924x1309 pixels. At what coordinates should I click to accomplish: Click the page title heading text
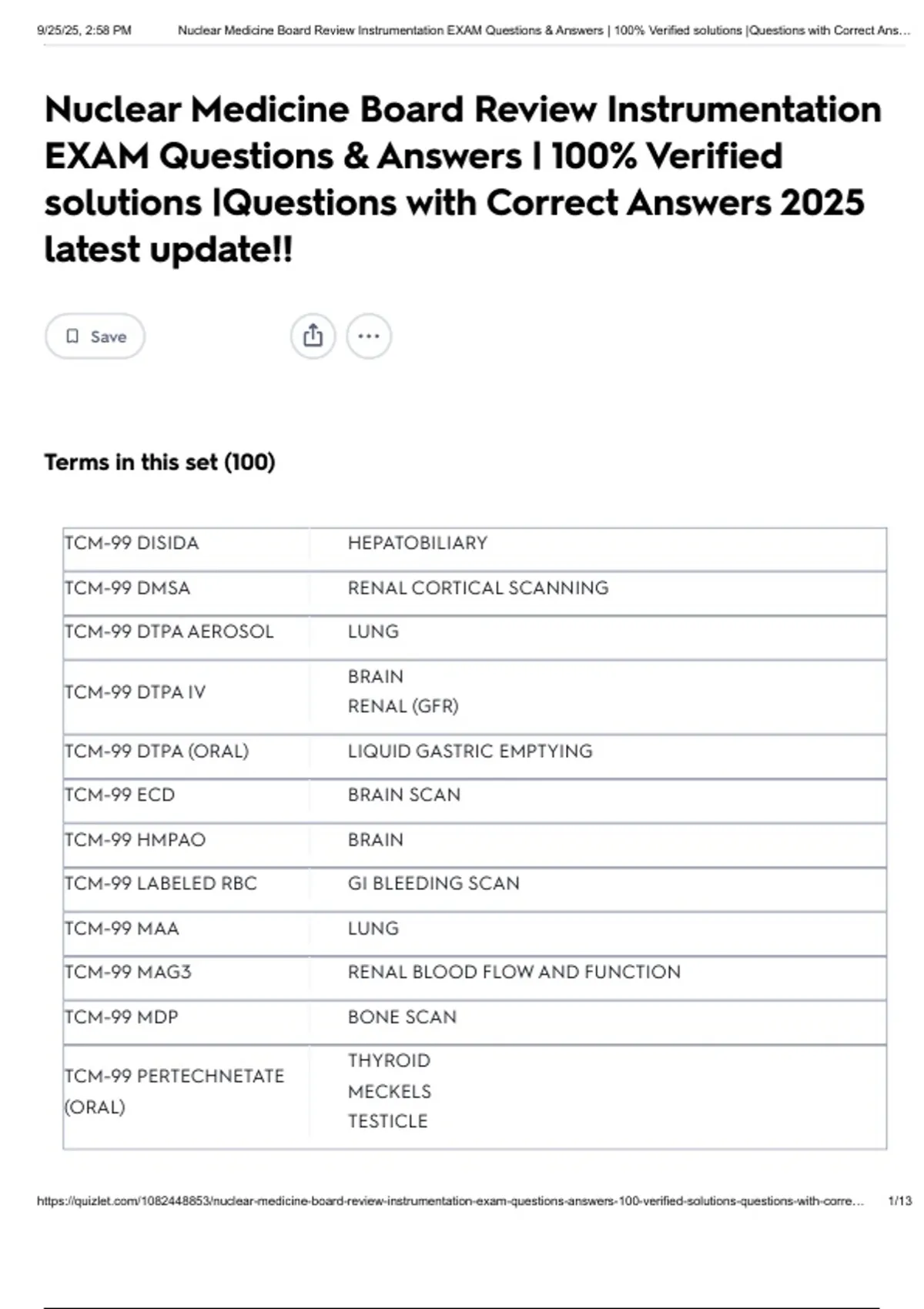coord(462,179)
